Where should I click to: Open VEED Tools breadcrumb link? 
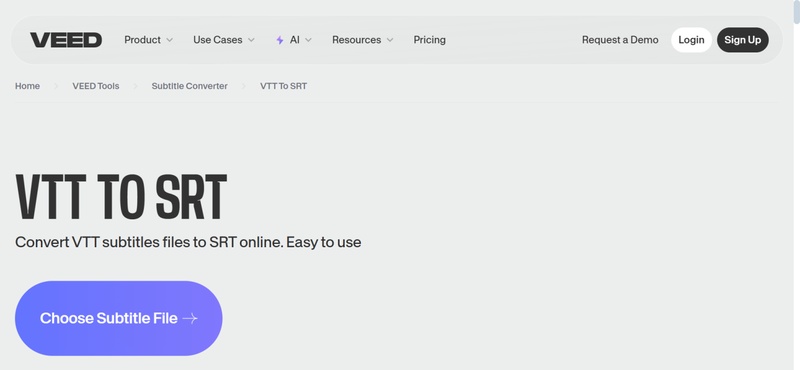pyautogui.click(x=96, y=86)
